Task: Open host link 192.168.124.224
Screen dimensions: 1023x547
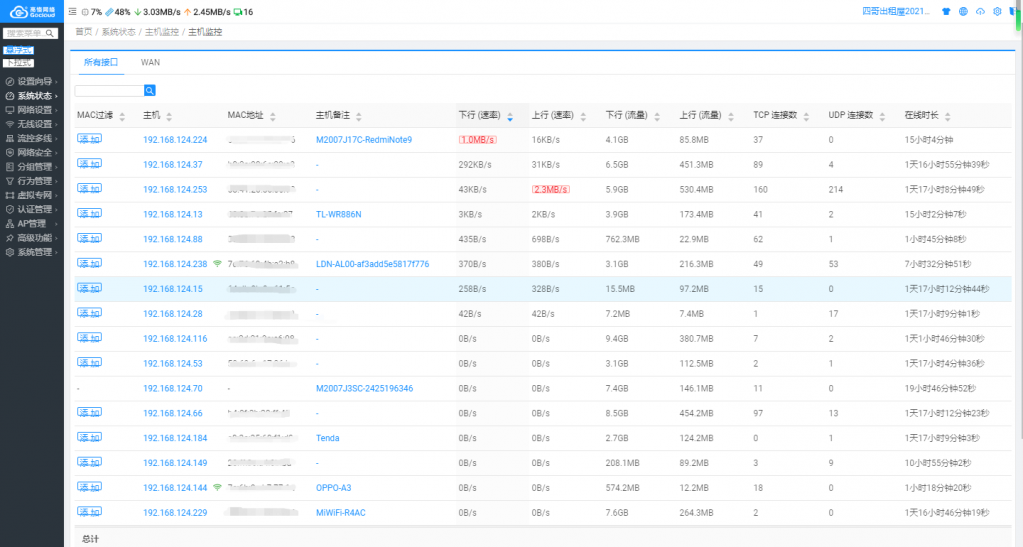Action: coord(175,140)
